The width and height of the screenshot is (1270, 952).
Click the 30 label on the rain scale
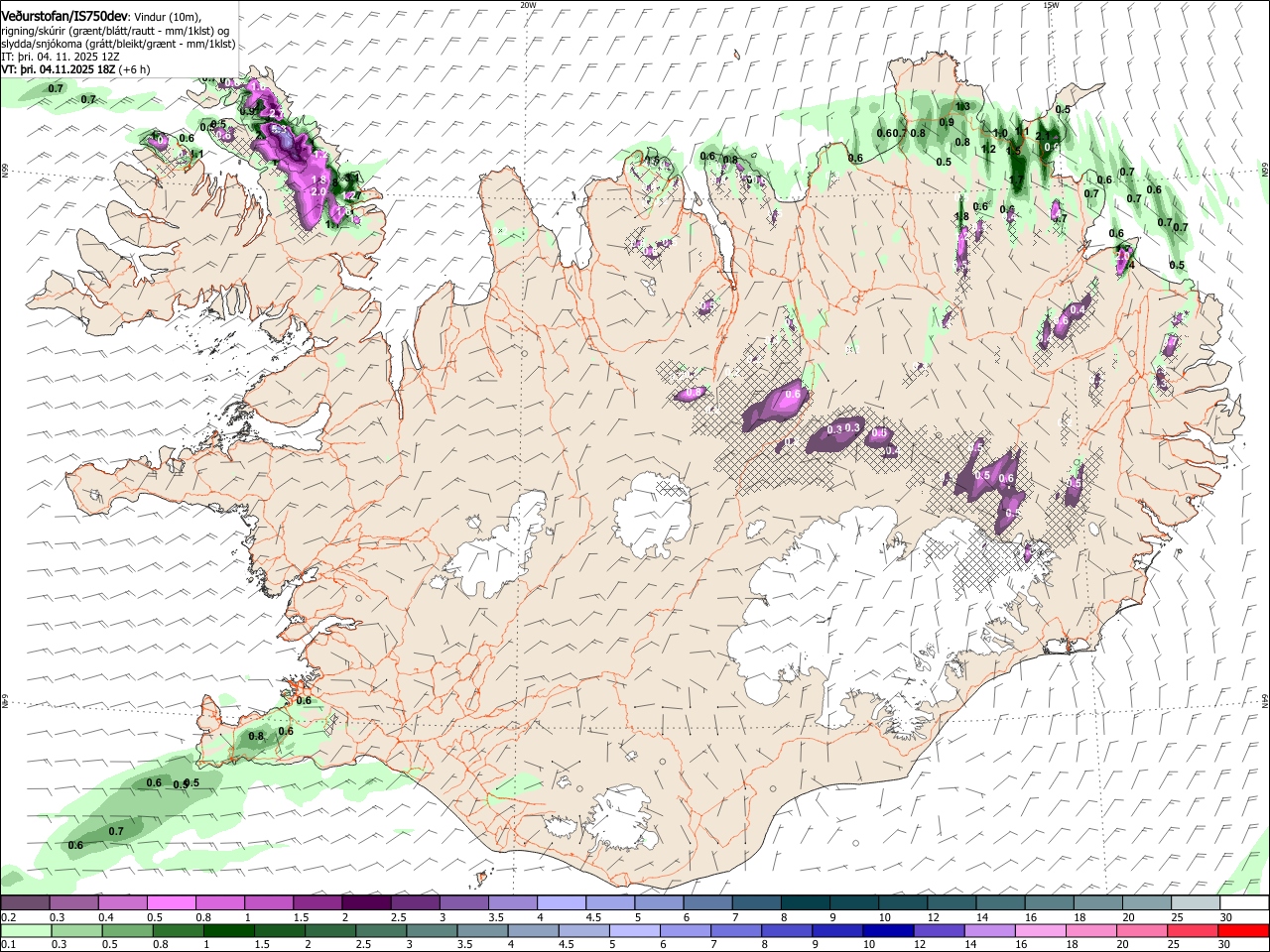[x=1226, y=945]
